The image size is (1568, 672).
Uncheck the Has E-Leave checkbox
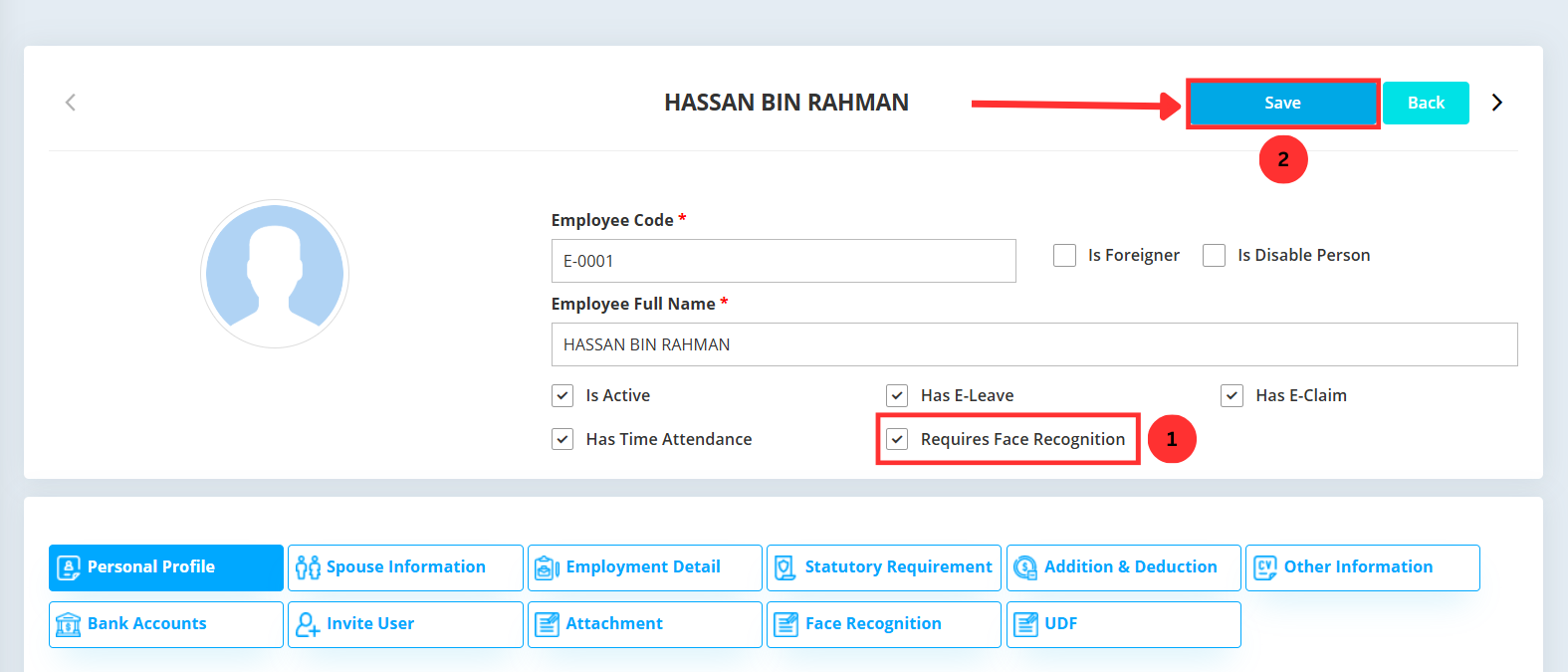pyautogui.click(x=897, y=395)
